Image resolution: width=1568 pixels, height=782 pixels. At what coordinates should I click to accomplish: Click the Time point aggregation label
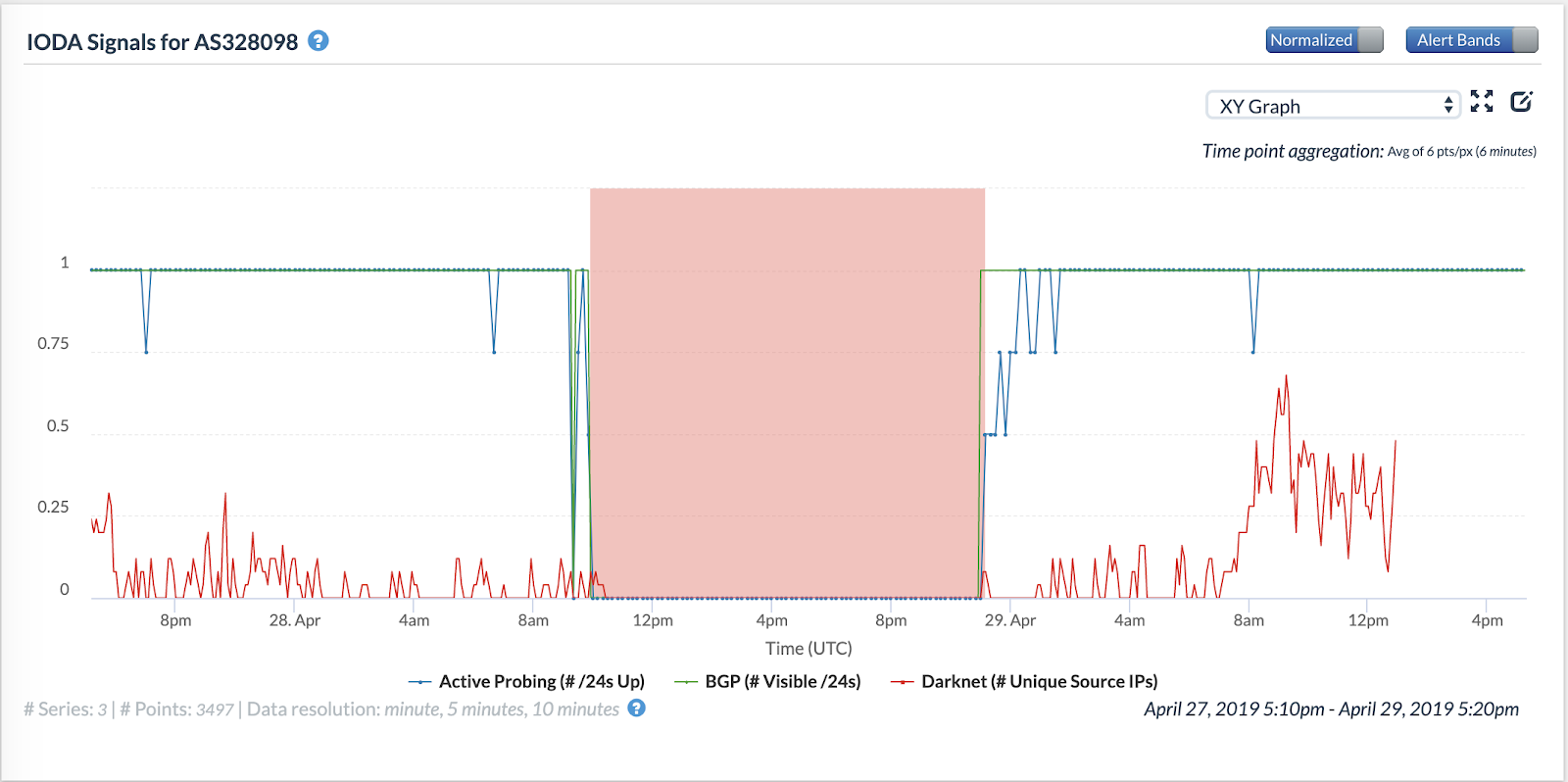[x=1293, y=151]
